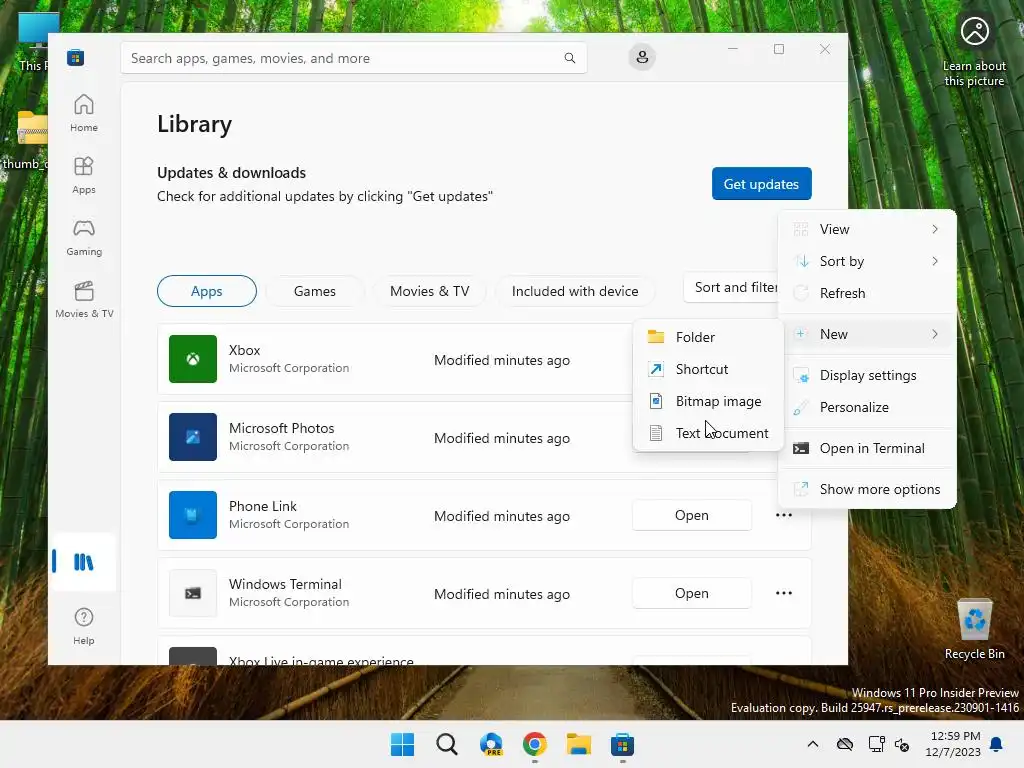Expand the View submenu in the context menu
Image resolution: width=1024 pixels, height=768 pixels.
(x=867, y=229)
